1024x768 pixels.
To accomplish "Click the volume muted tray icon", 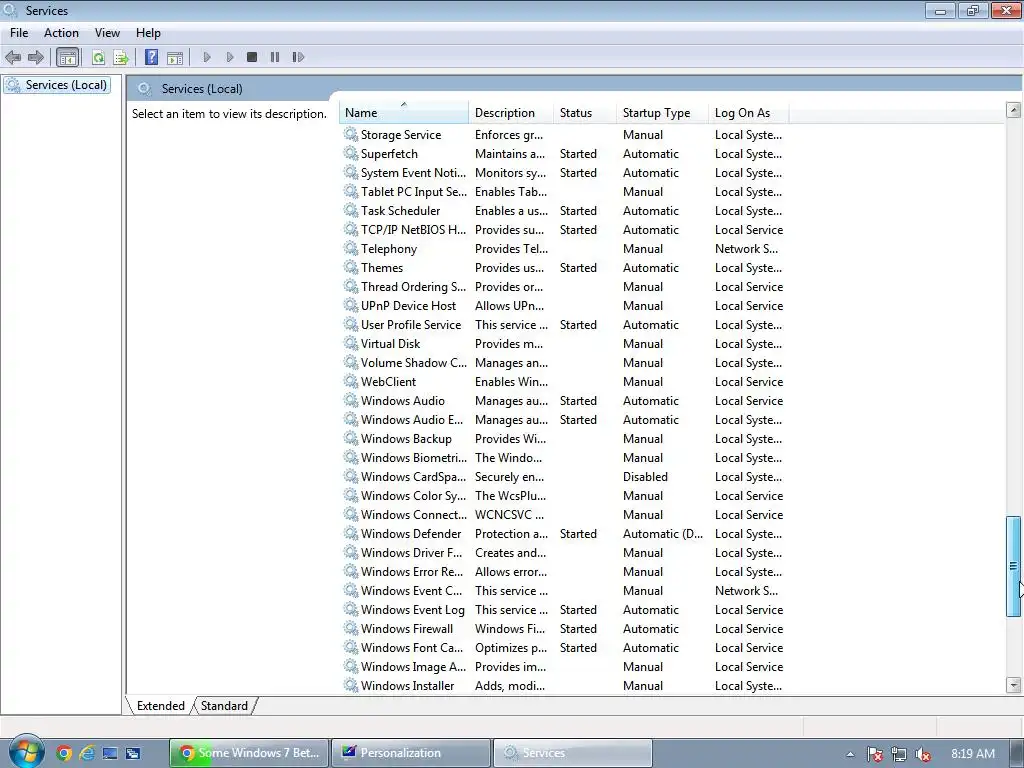I will coord(923,754).
